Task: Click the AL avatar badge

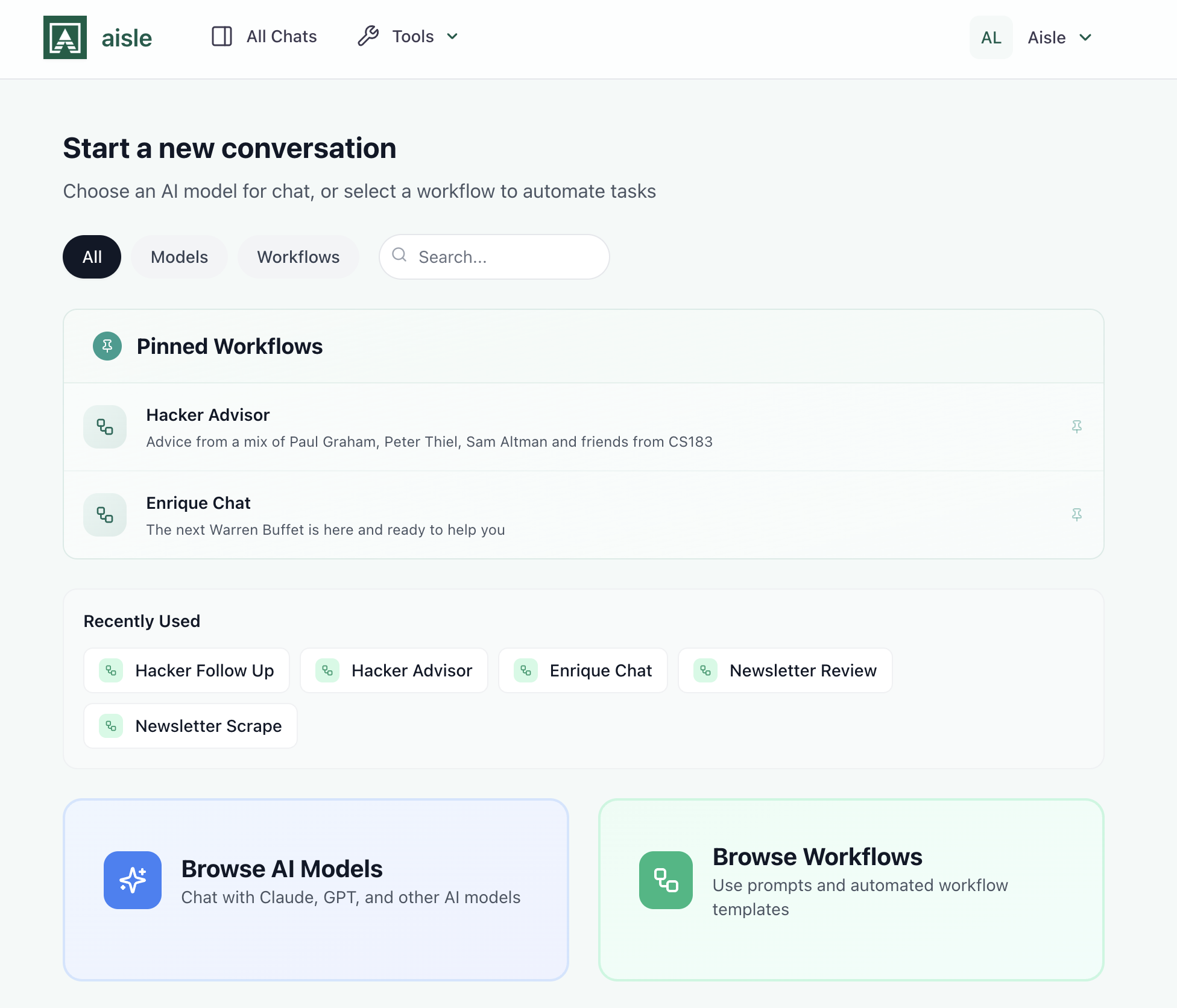Action: click(991, 37)
